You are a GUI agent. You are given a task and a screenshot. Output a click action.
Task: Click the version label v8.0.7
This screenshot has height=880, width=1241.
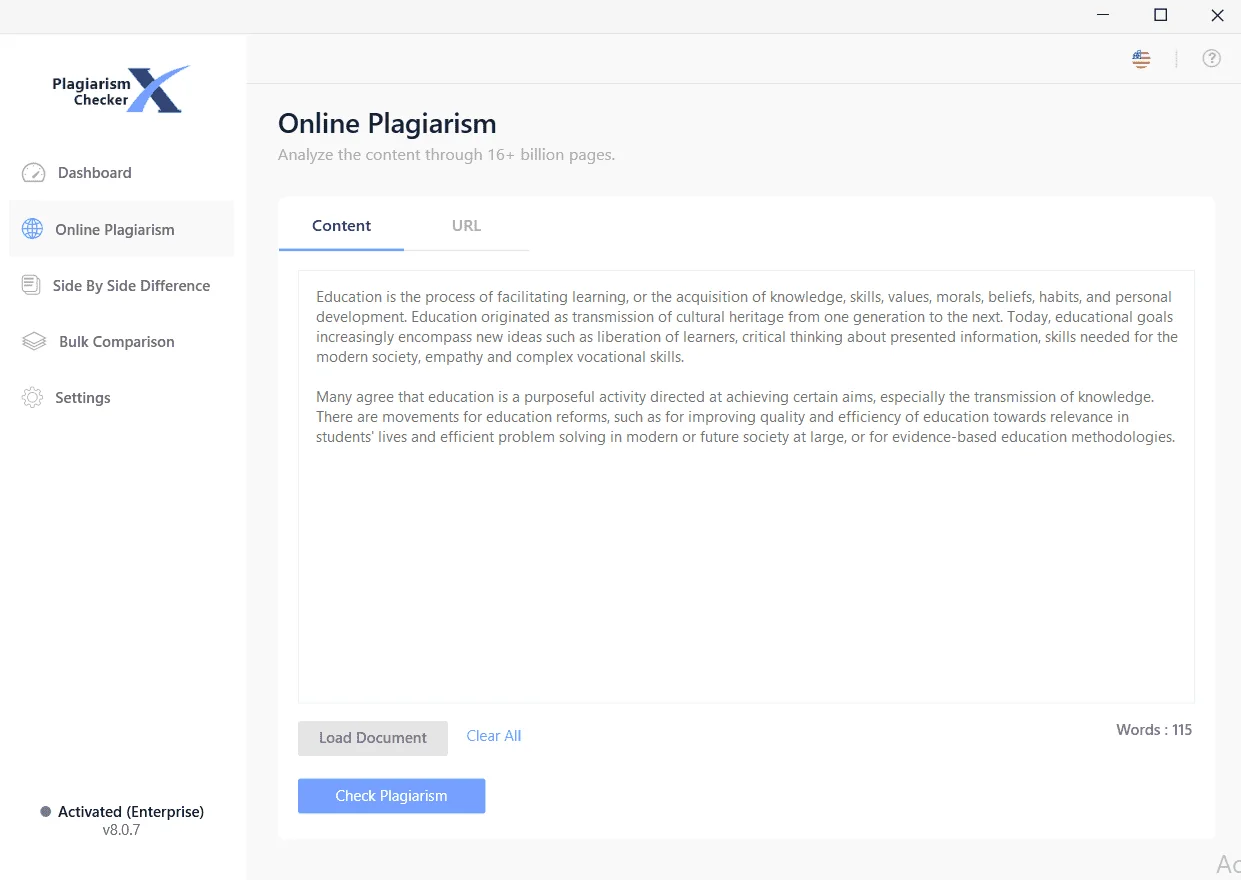[121, 830]
